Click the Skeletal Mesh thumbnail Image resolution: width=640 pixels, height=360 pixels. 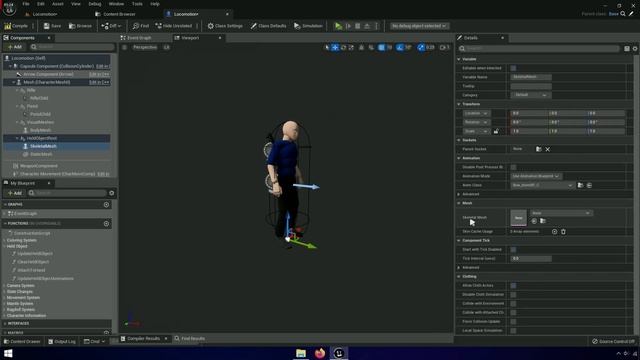coord(518,218)
